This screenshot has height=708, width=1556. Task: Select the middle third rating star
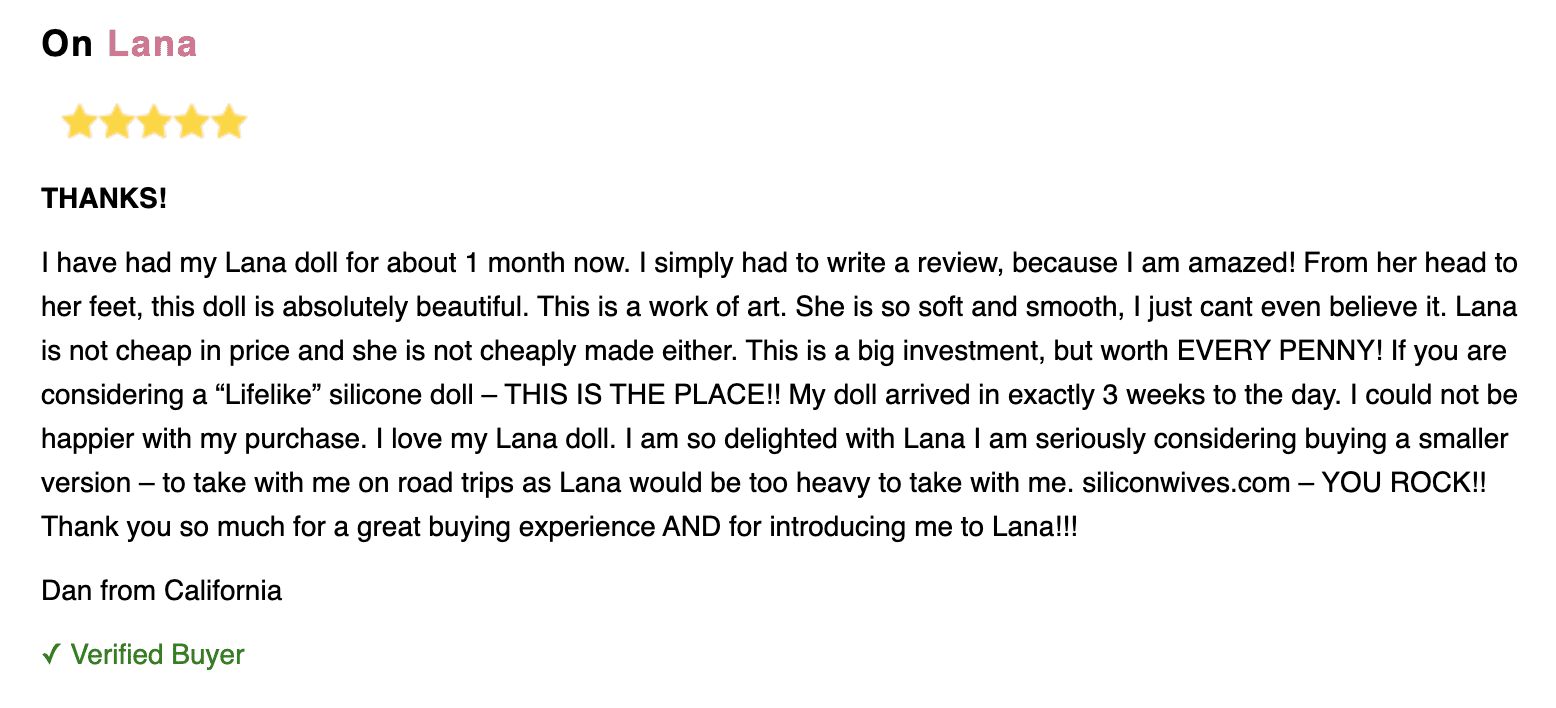154,123
